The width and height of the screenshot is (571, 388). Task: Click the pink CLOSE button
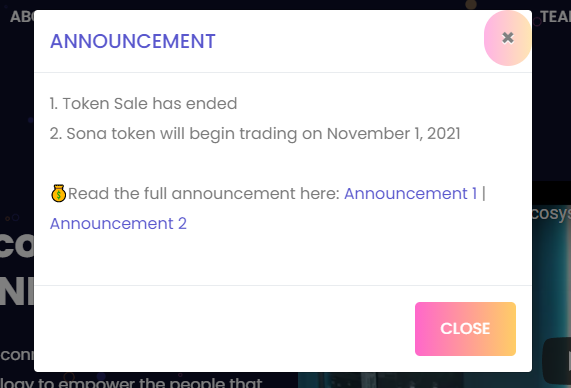(x=465, y=329)
